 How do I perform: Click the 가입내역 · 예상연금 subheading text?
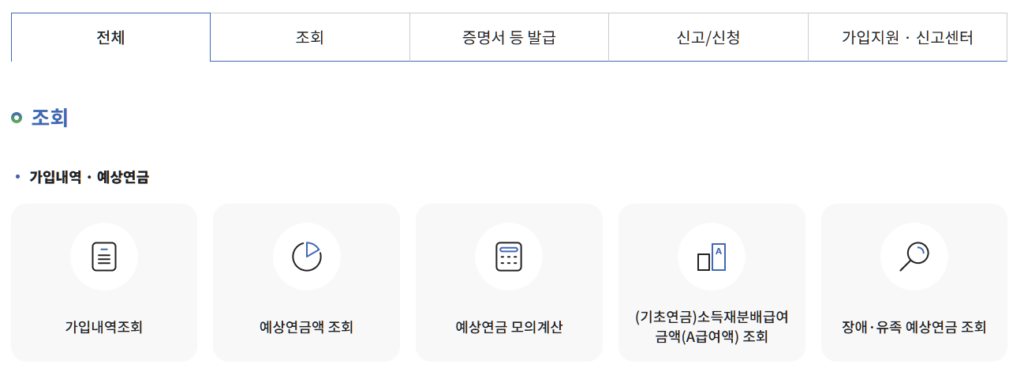(x=89, y=177)
